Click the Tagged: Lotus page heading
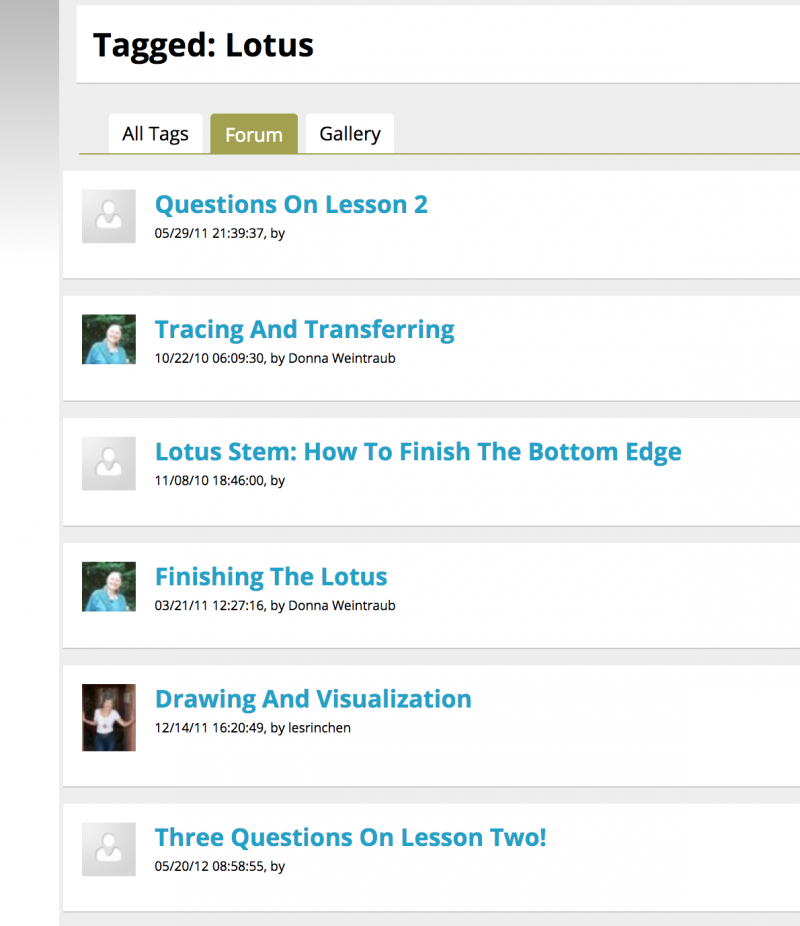800x926 pixels. (x=203, y=45)
